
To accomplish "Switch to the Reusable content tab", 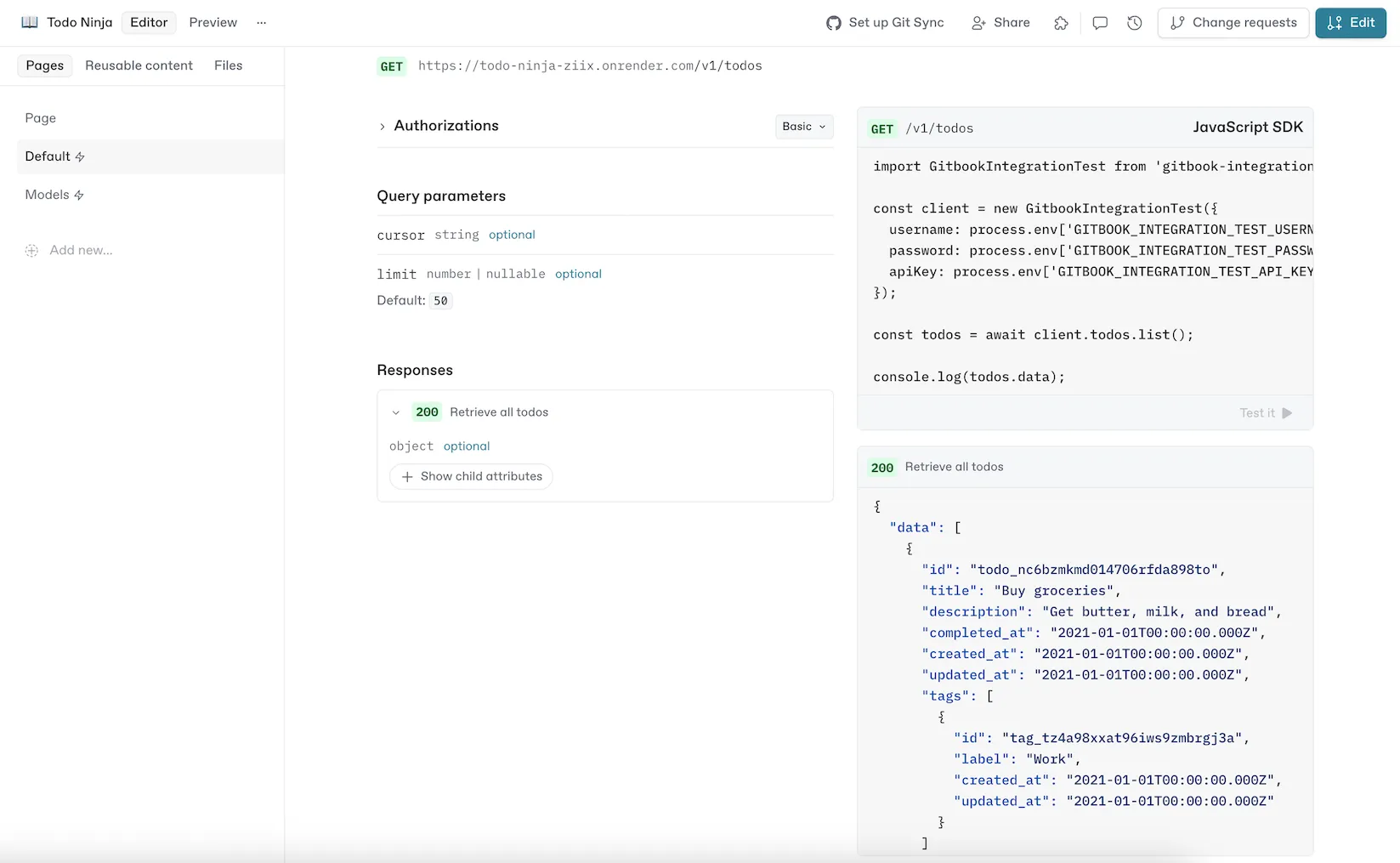I will (x=139, y=65).
